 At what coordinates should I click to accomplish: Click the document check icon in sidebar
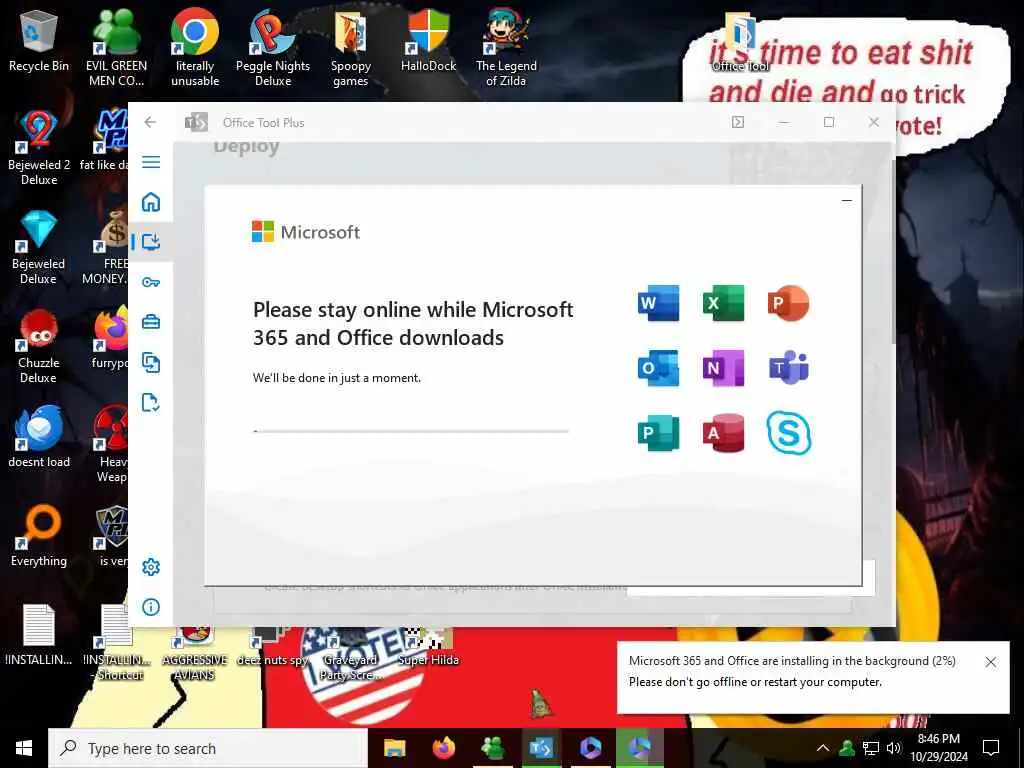point(151,402)
